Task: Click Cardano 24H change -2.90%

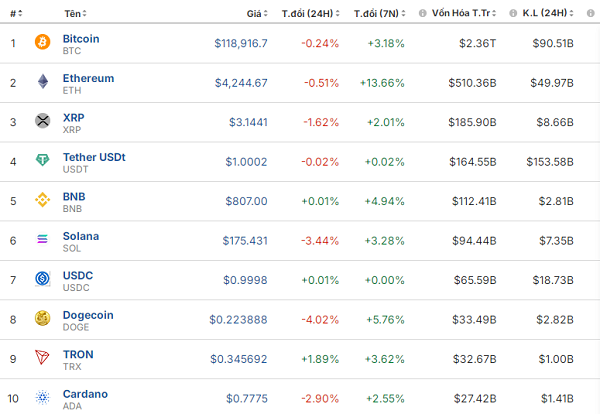Action: pos(320,399)
